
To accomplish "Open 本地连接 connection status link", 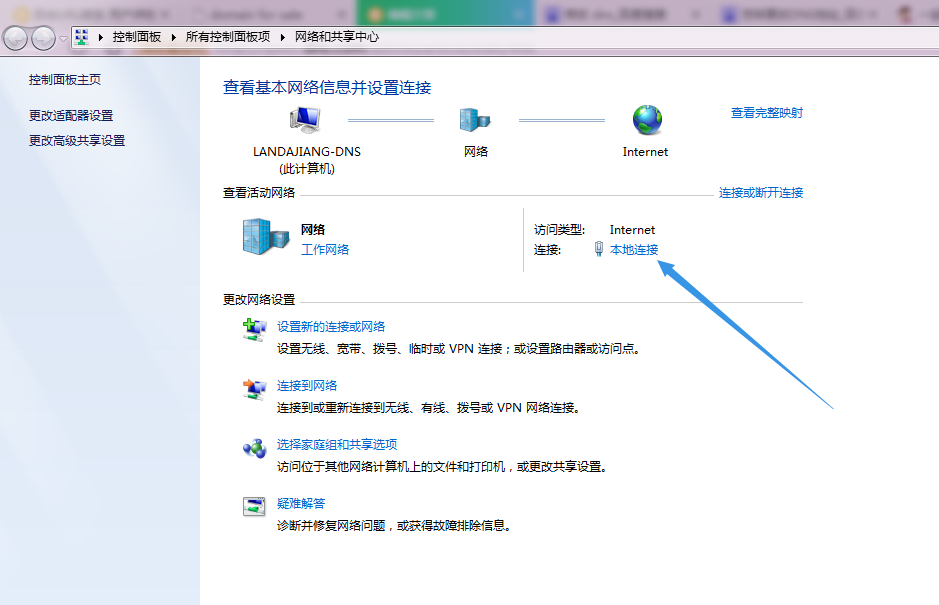I will [634, 250].
